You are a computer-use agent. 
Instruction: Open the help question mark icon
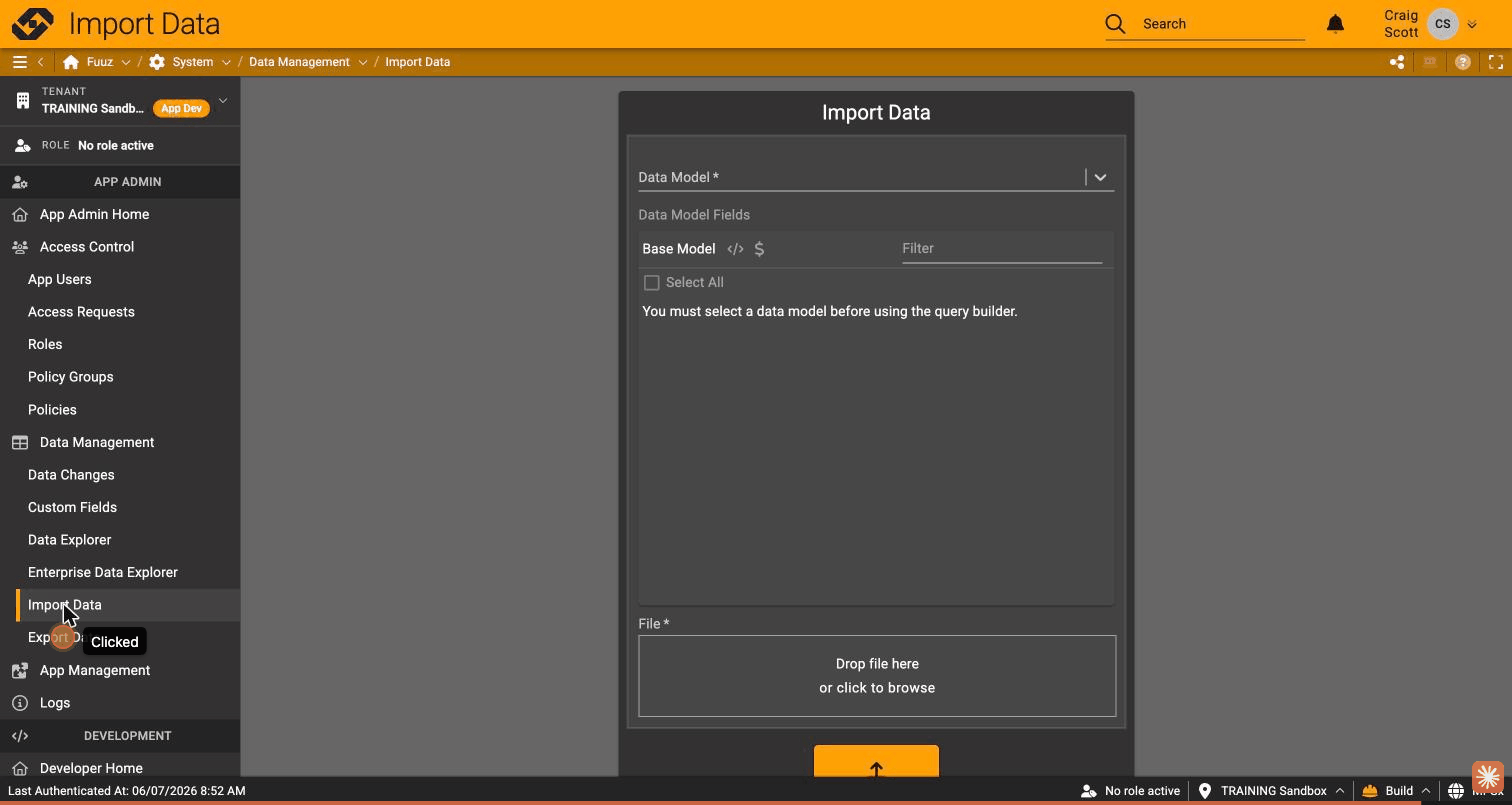tap(1463, 62)
